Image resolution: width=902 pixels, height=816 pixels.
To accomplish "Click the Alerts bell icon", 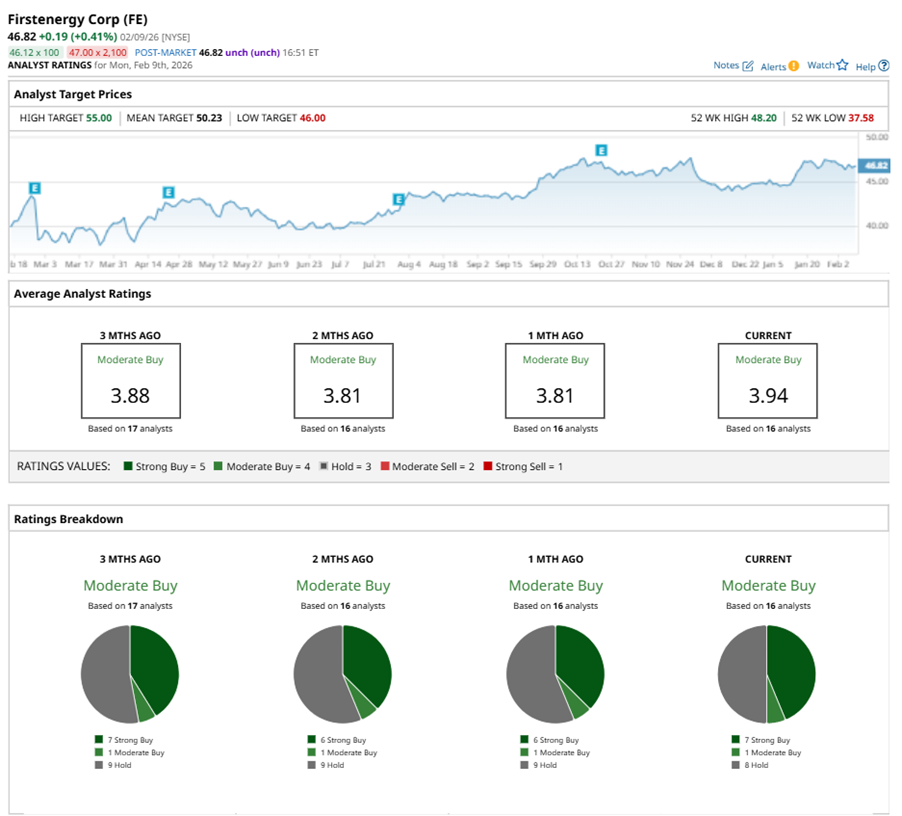I will coord(794,66).
